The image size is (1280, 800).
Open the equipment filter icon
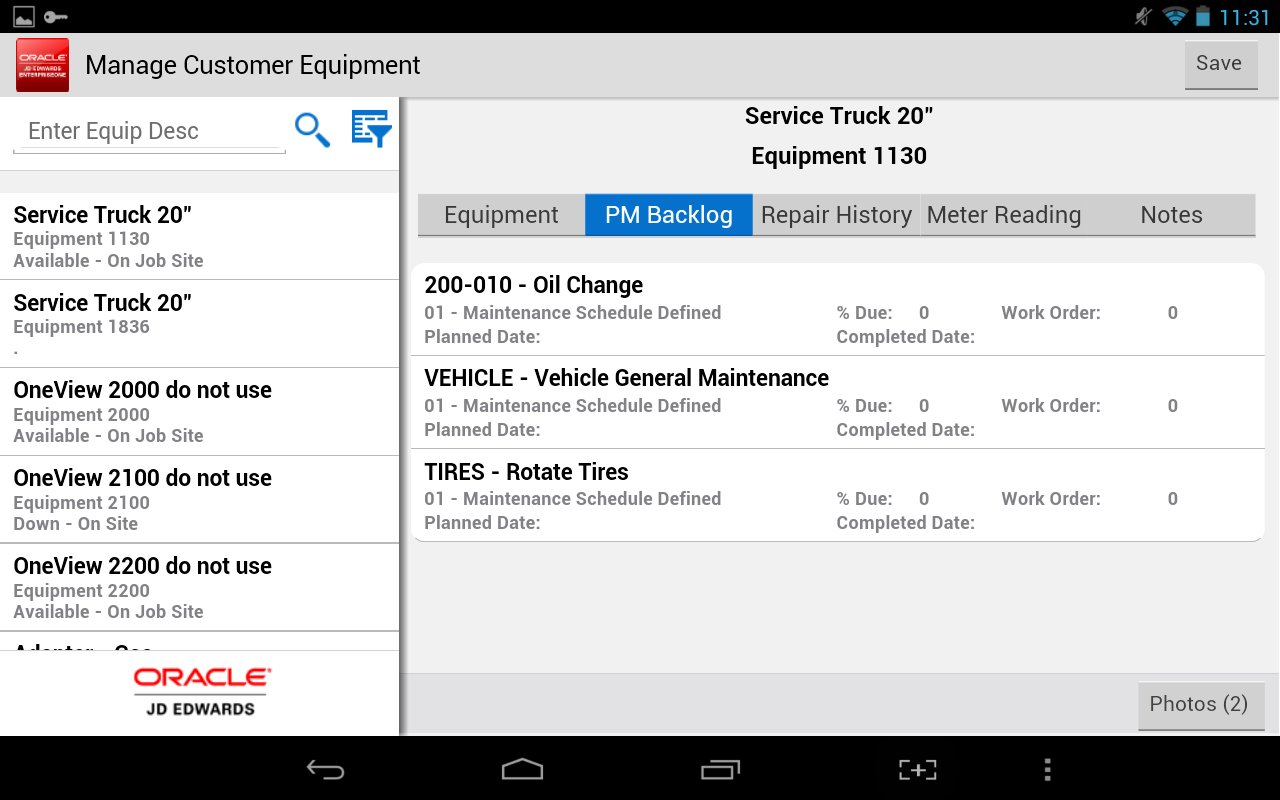[371, 129]
